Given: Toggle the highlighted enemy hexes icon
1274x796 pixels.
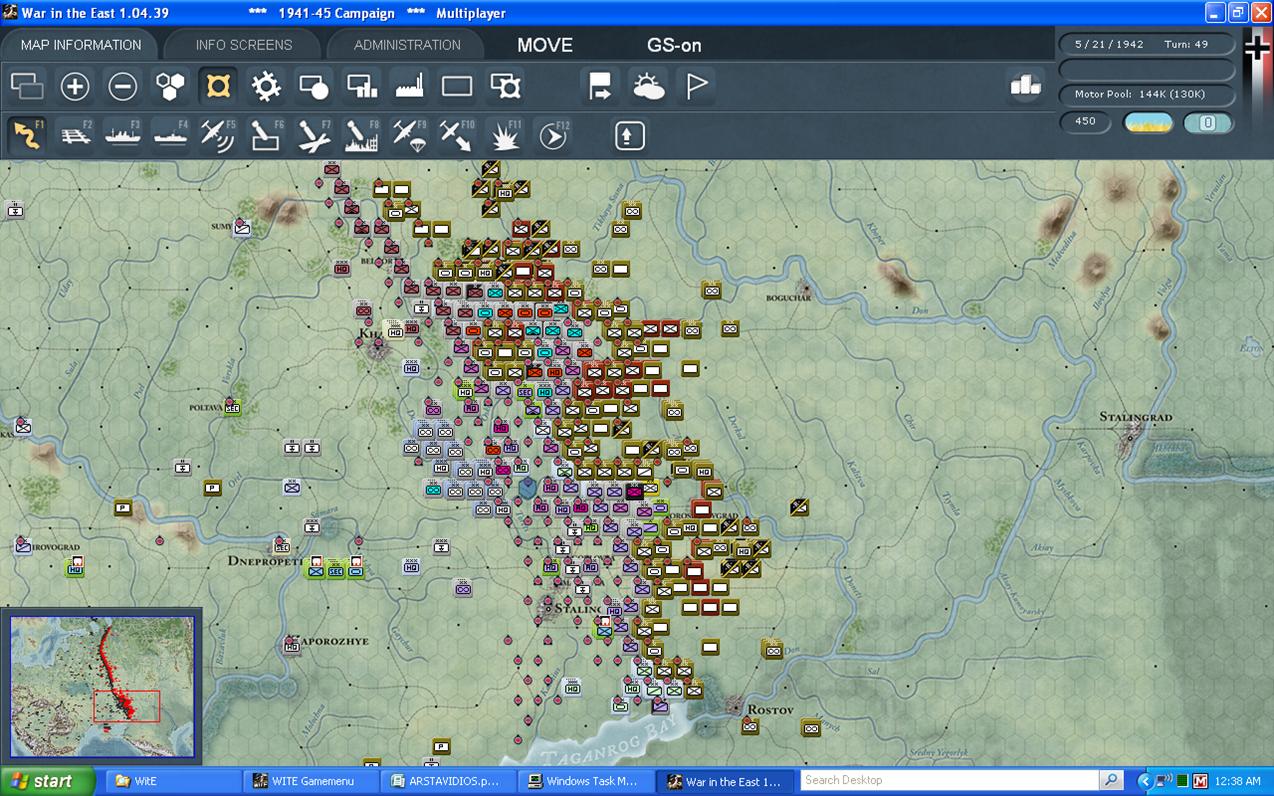Looking at the screenshot, I should (218, 87).
